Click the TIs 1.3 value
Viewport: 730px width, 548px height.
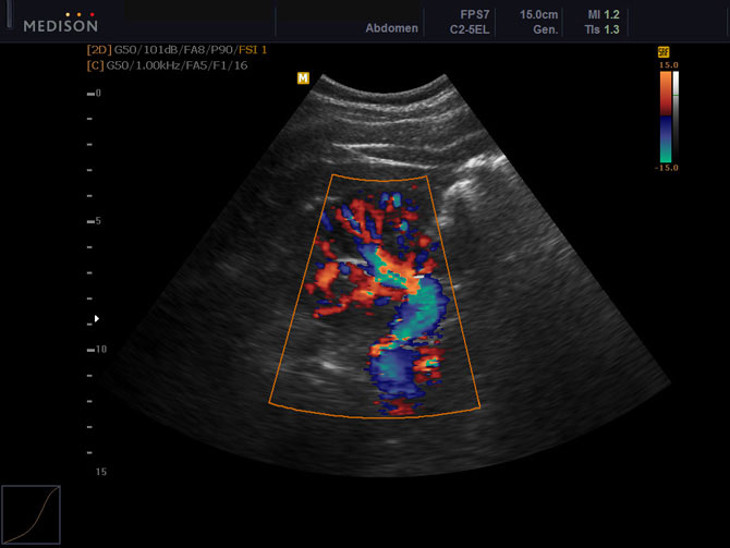(602, 30)
